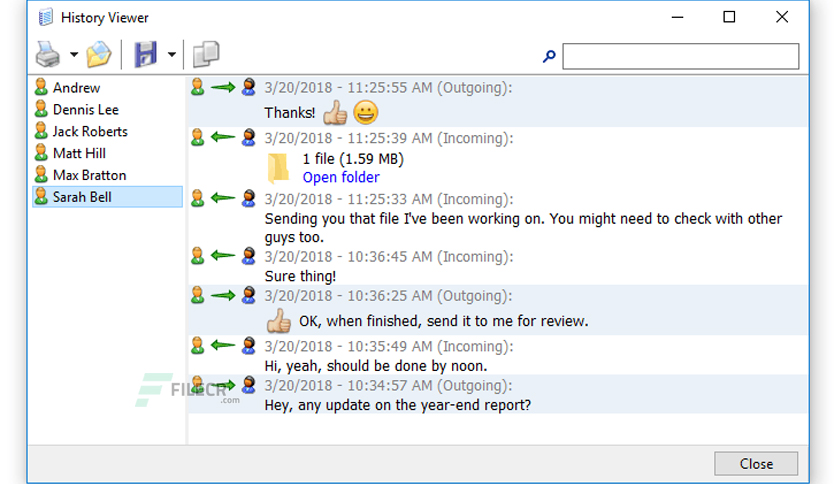Click timestamp '3/20/2018 - 11:25:39 AM (Incoming)'
This screenshot has height=484, width=836.
pyautogui.click(x=389, y=138)
